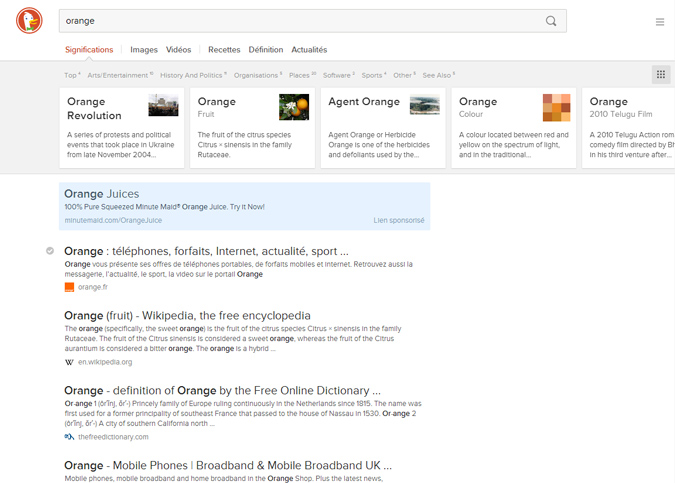Filter by Arts/Entertainment category

click(118, 75)
